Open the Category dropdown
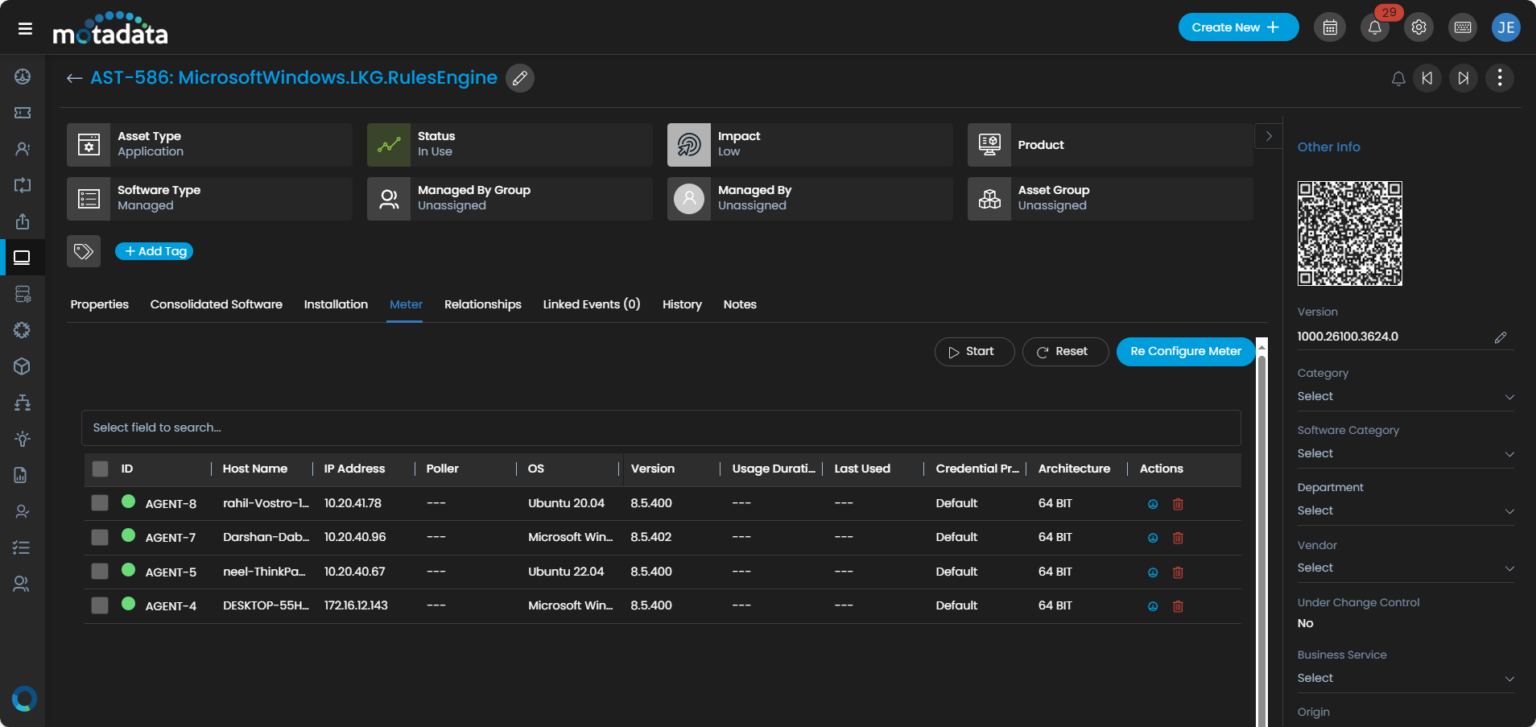The height and width of the screenshot is (727, 1536). point(1405,397)
